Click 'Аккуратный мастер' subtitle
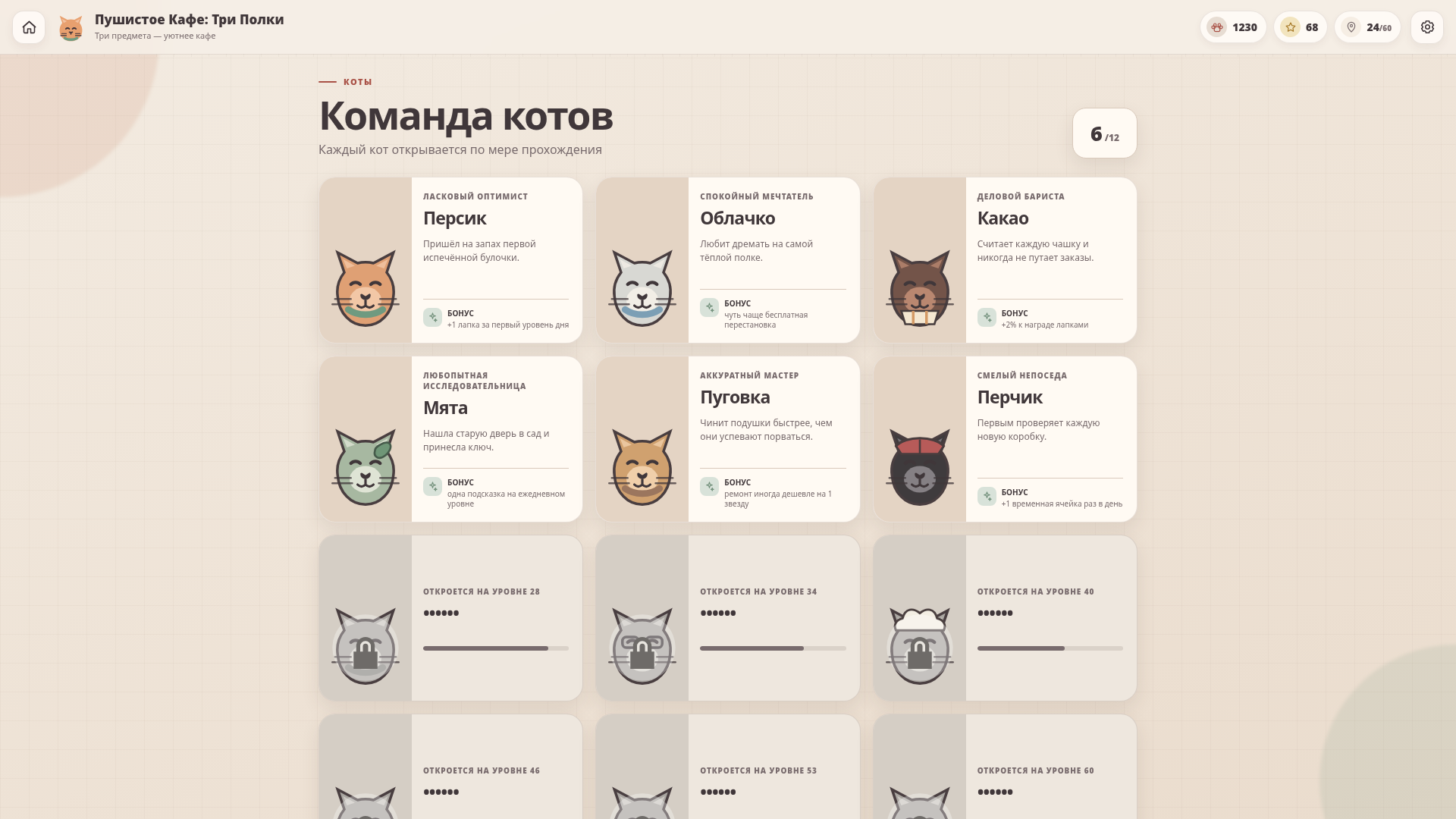The image size is (1456, 819). point(749,375)
